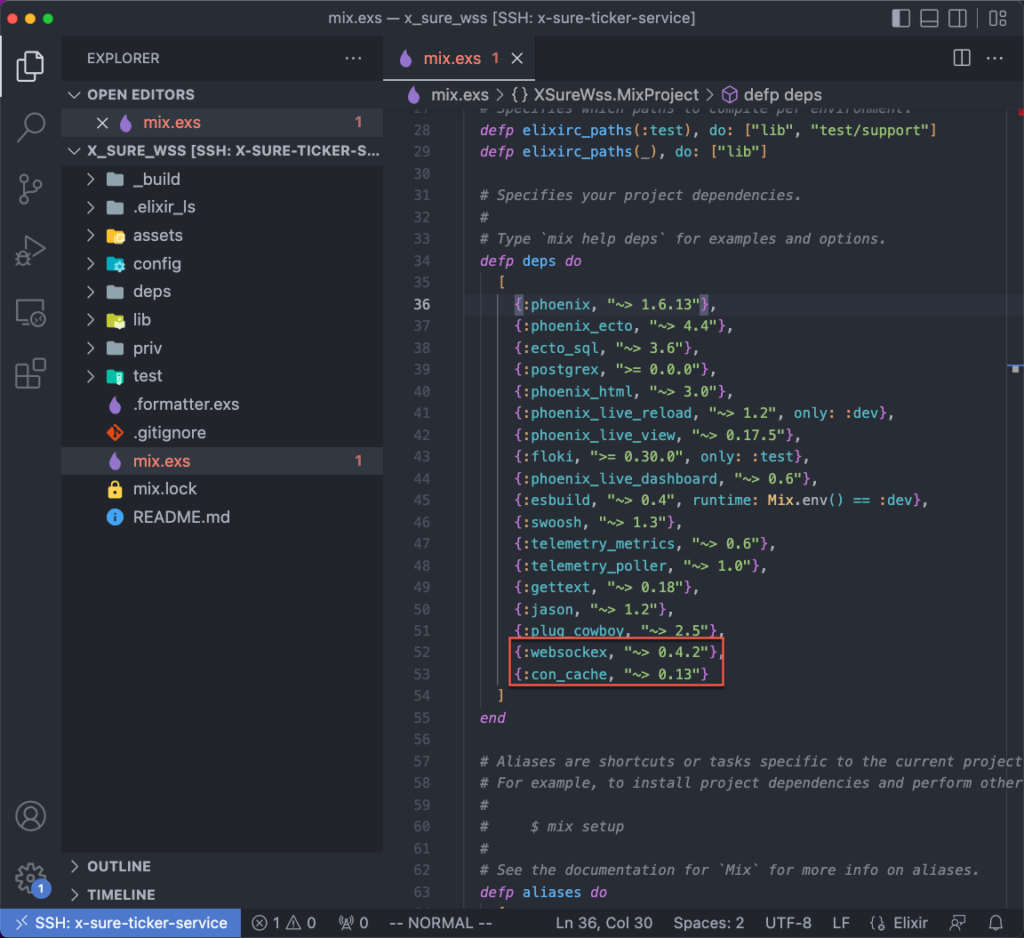Click the Accounts icon above the gear
The height and width of the screenshot is (938, 1024).
[30, 816]
